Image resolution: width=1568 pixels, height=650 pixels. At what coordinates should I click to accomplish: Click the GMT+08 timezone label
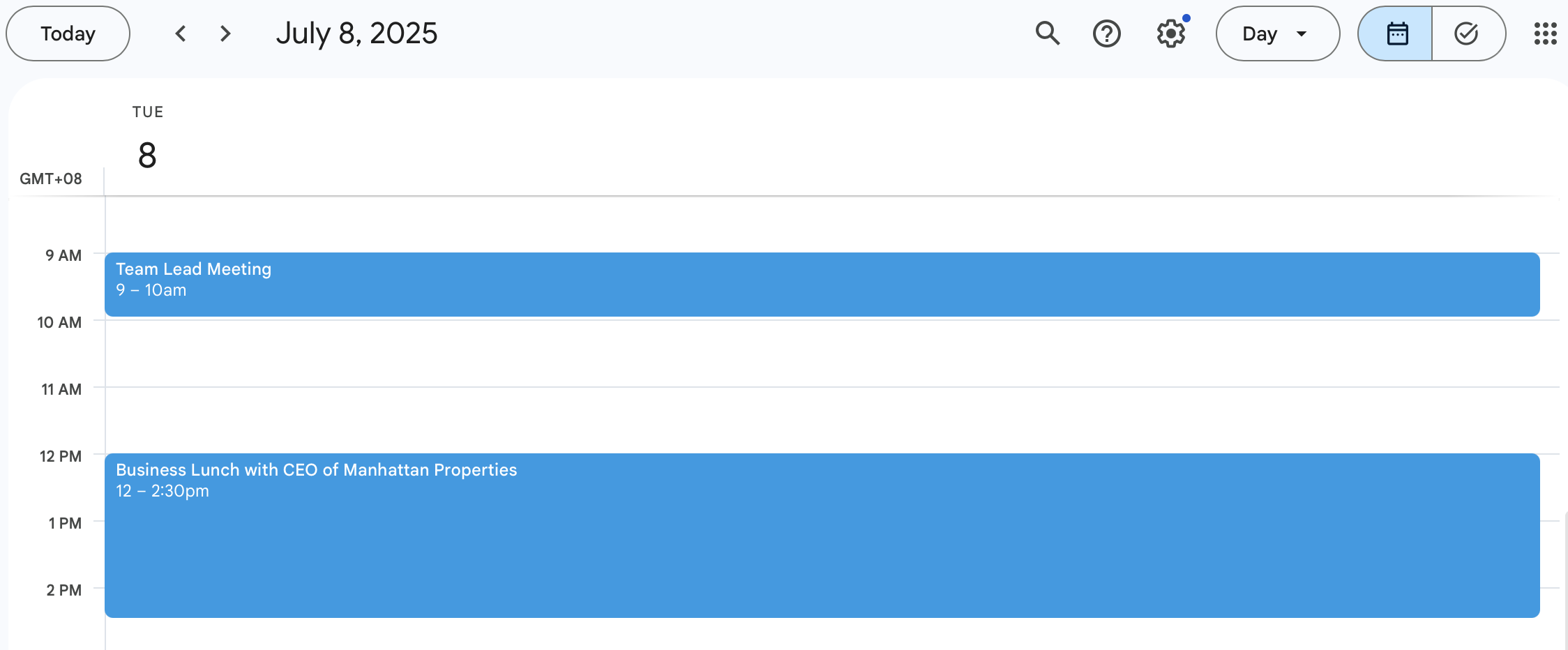(50, 179)
